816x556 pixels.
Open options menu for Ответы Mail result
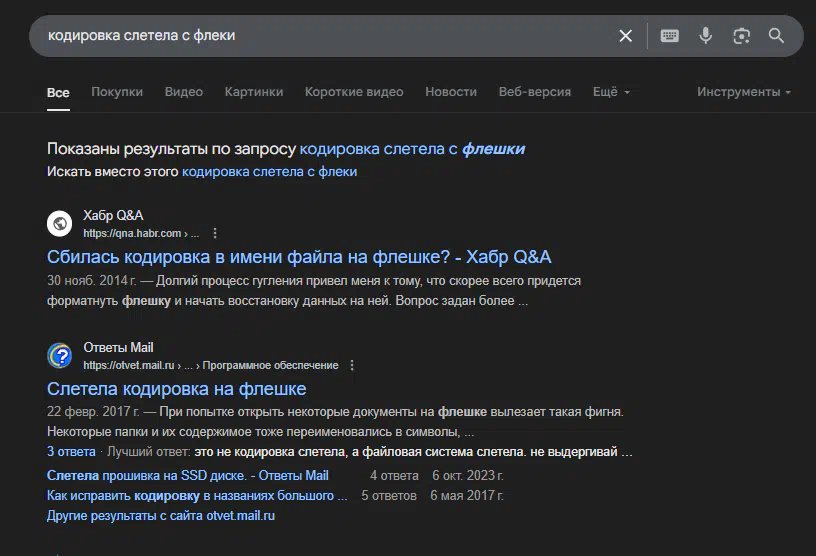[x=352, y=365]
